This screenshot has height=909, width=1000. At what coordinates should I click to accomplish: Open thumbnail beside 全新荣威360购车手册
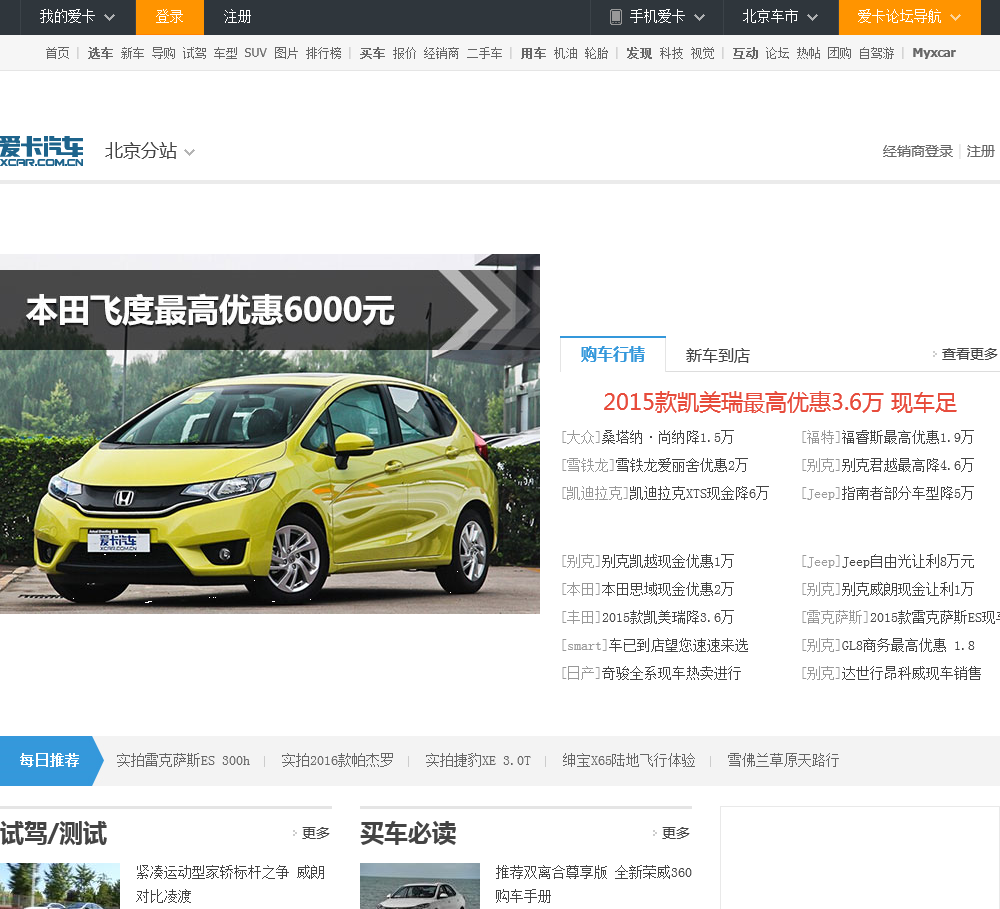[x=420, y=886]
